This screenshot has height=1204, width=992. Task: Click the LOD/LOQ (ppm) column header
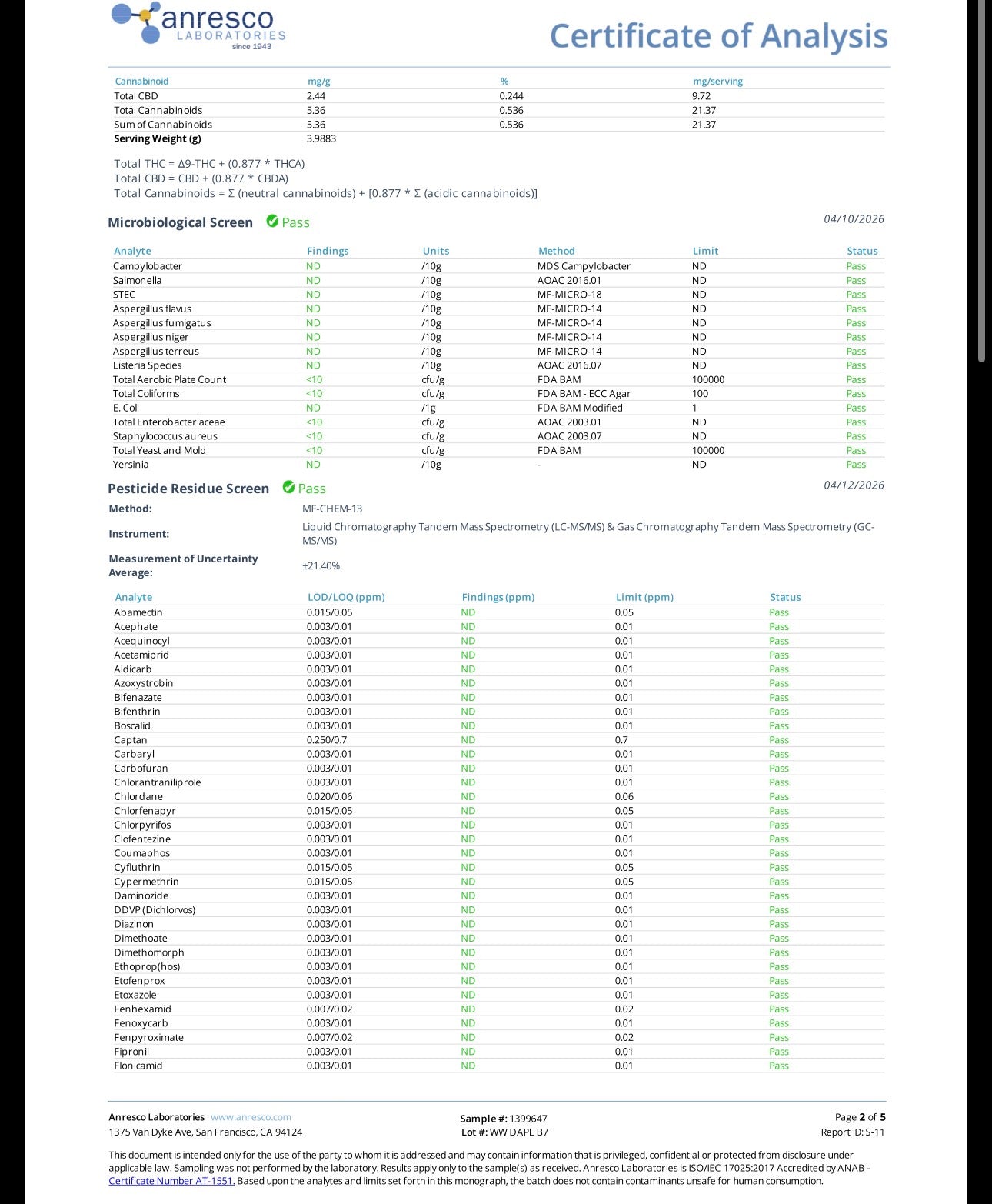tap(346, 597)
